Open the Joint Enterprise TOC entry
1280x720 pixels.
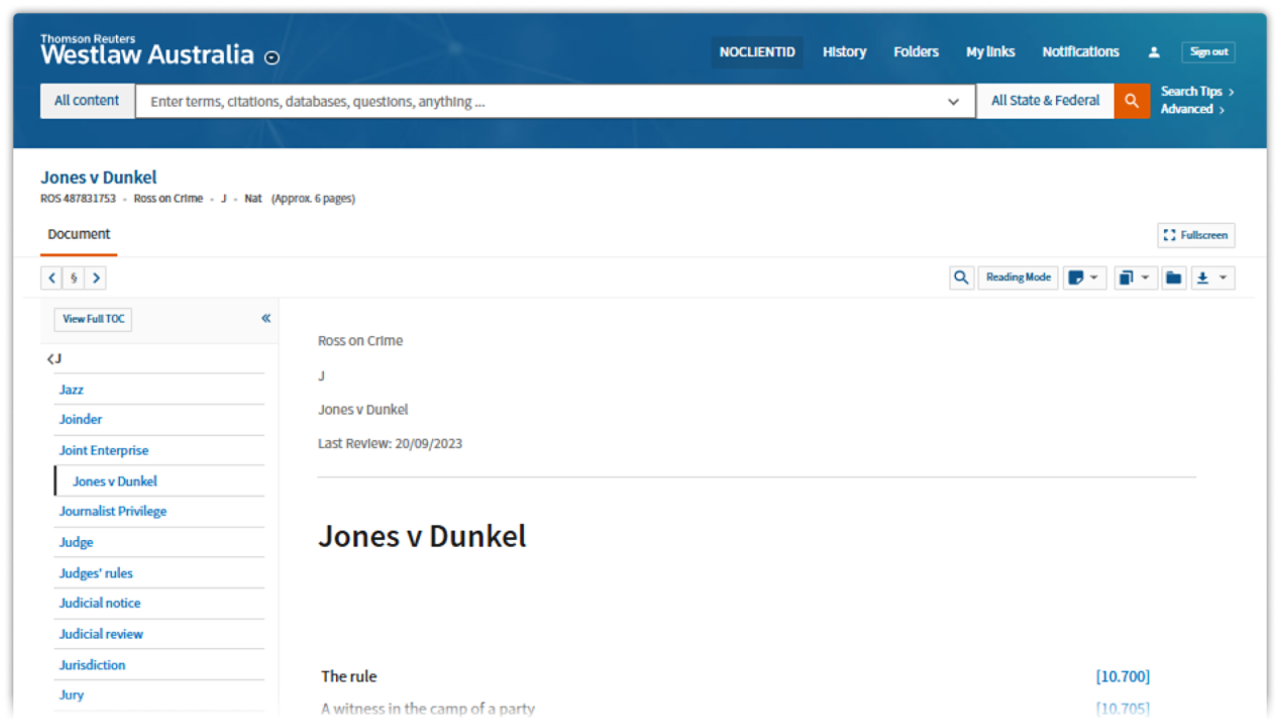(x=104, y=450)
